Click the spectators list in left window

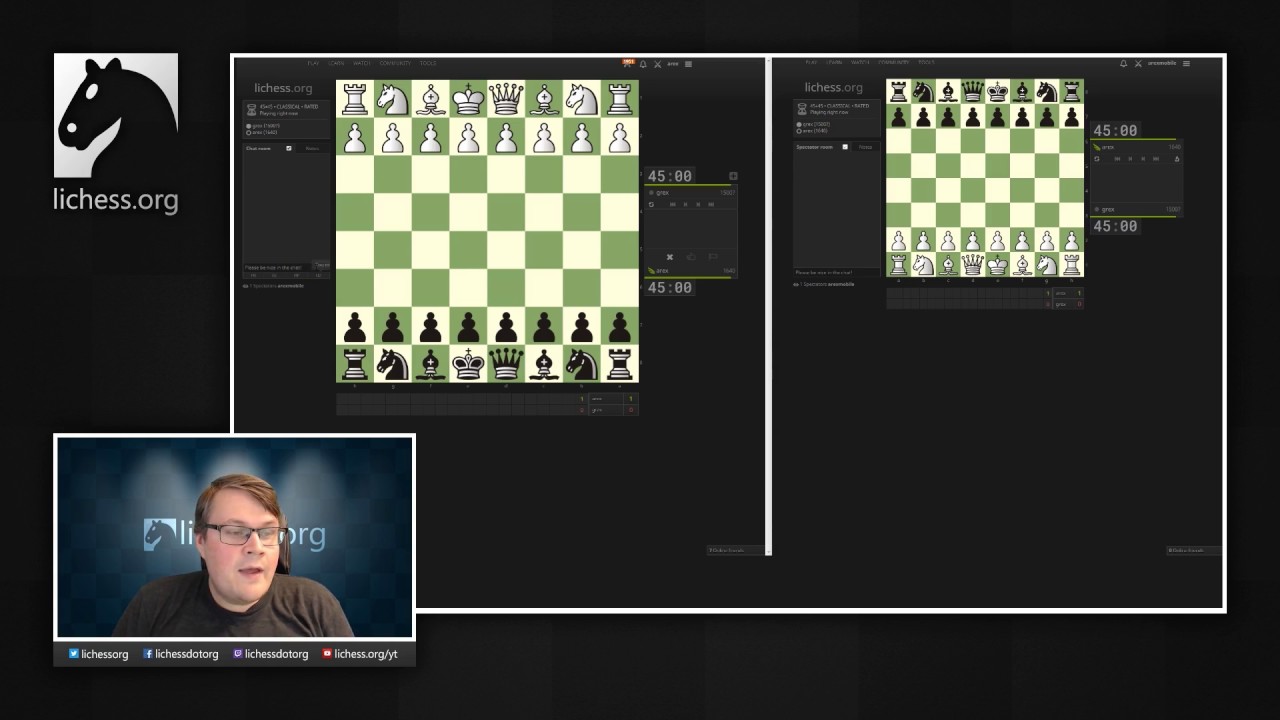pyautogui.click(x=273, y=286)
